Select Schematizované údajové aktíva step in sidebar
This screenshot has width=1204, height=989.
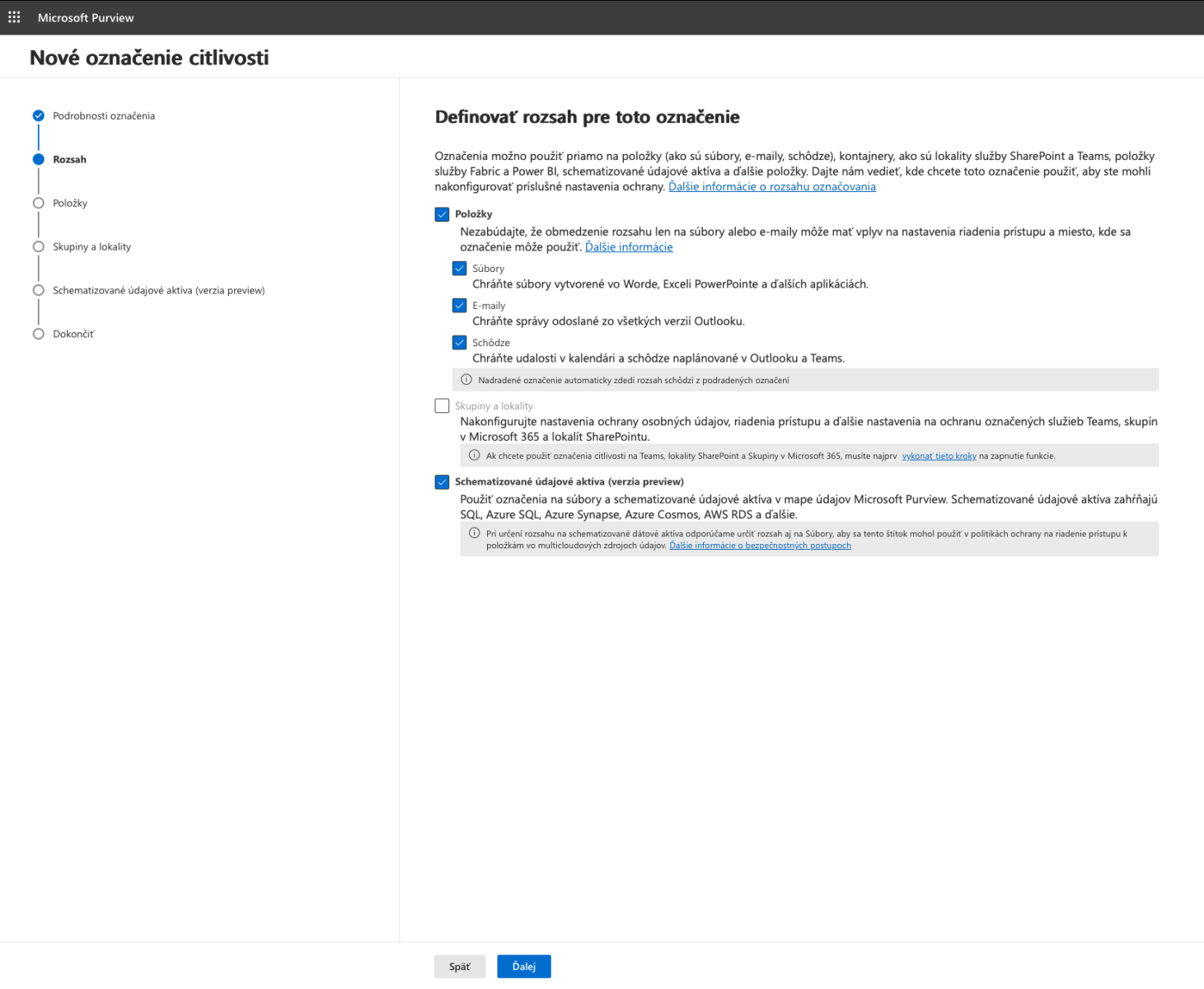coord(159,290)
